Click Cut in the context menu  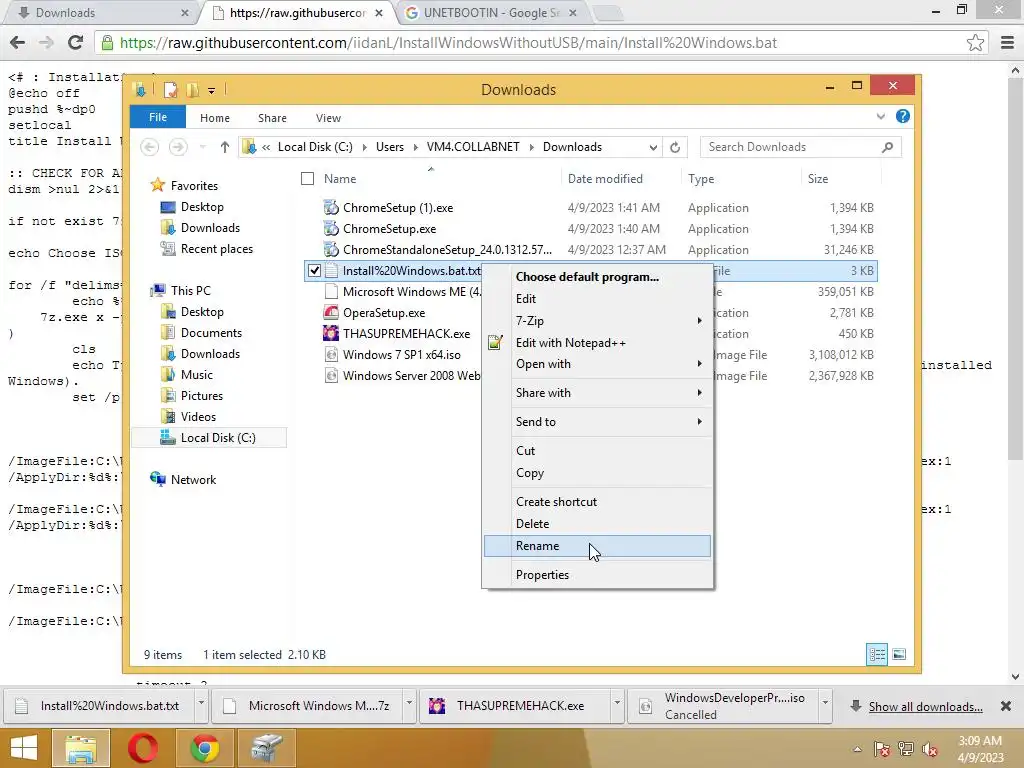click(597, 451)
